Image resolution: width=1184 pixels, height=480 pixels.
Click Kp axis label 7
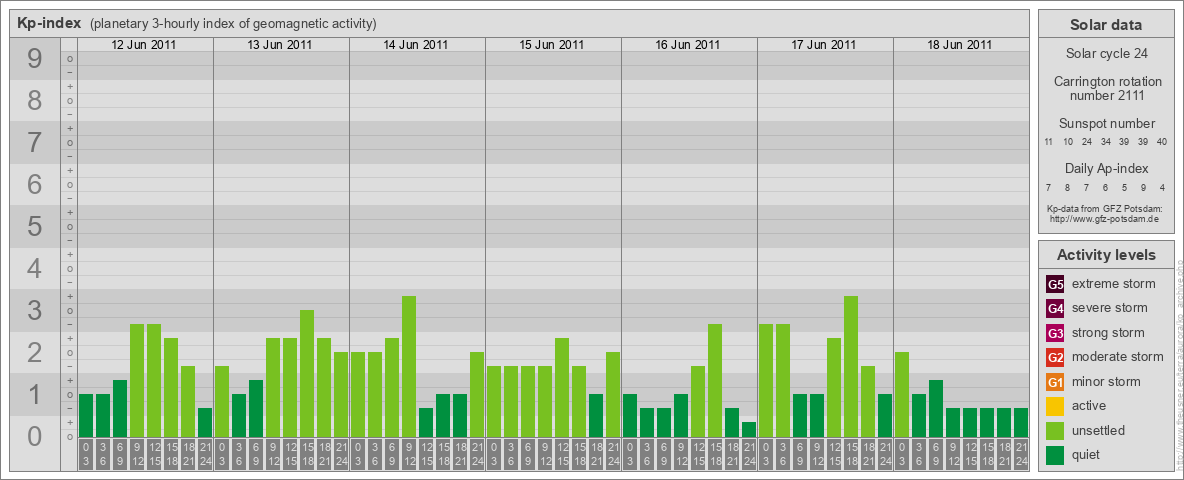34,142
